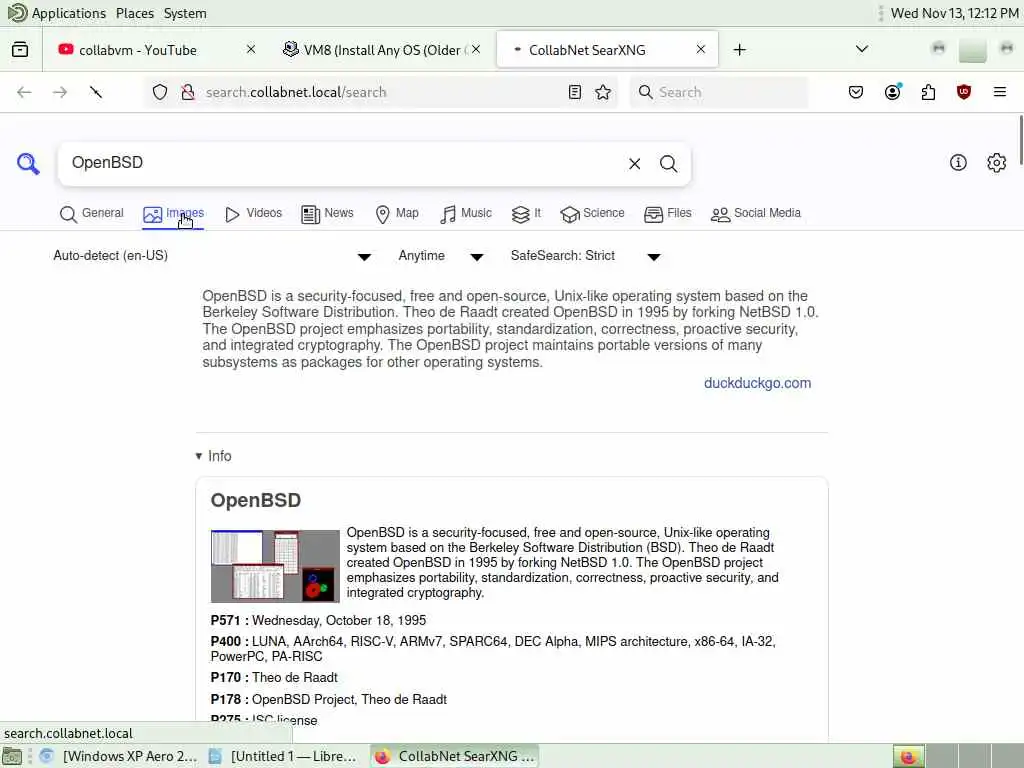This screenshot has width=1024, height=768.
Task: Close the CollabNet SearXNG tab
Action: click(701, 50)
